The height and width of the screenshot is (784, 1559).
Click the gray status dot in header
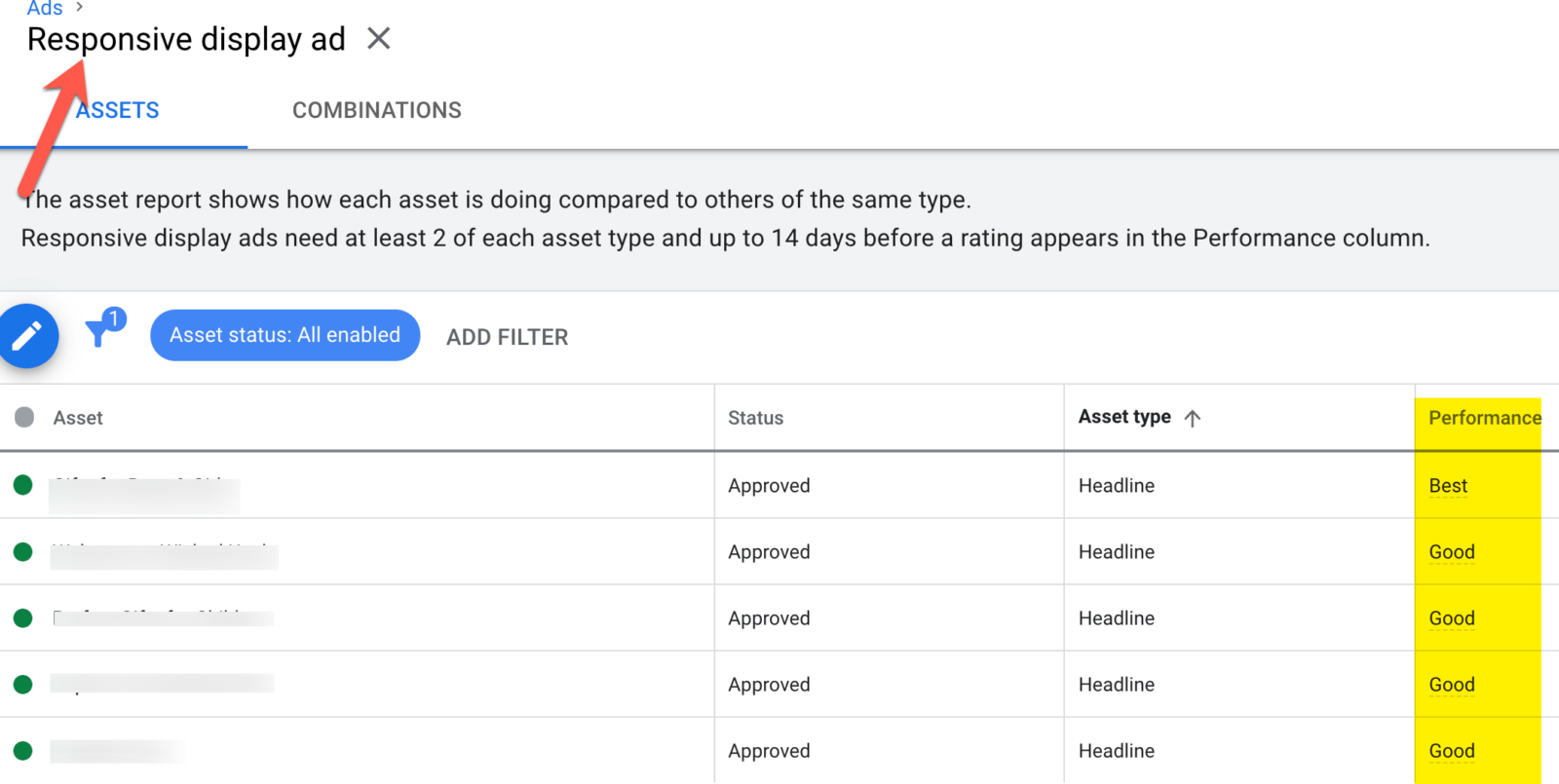24,418
